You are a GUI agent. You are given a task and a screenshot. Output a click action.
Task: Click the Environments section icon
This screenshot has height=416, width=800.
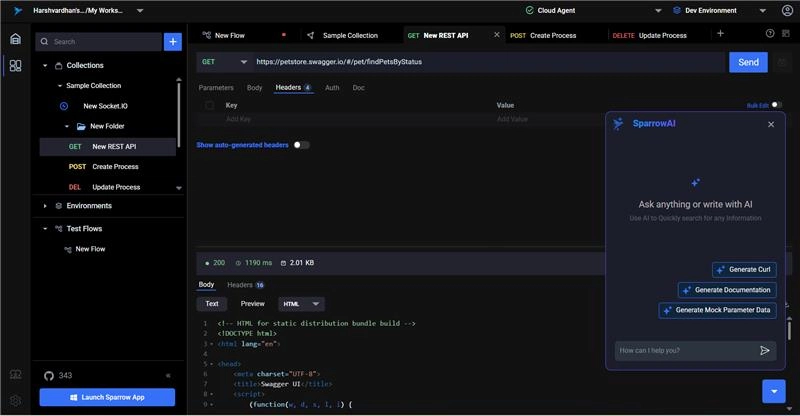coord(59,206)
